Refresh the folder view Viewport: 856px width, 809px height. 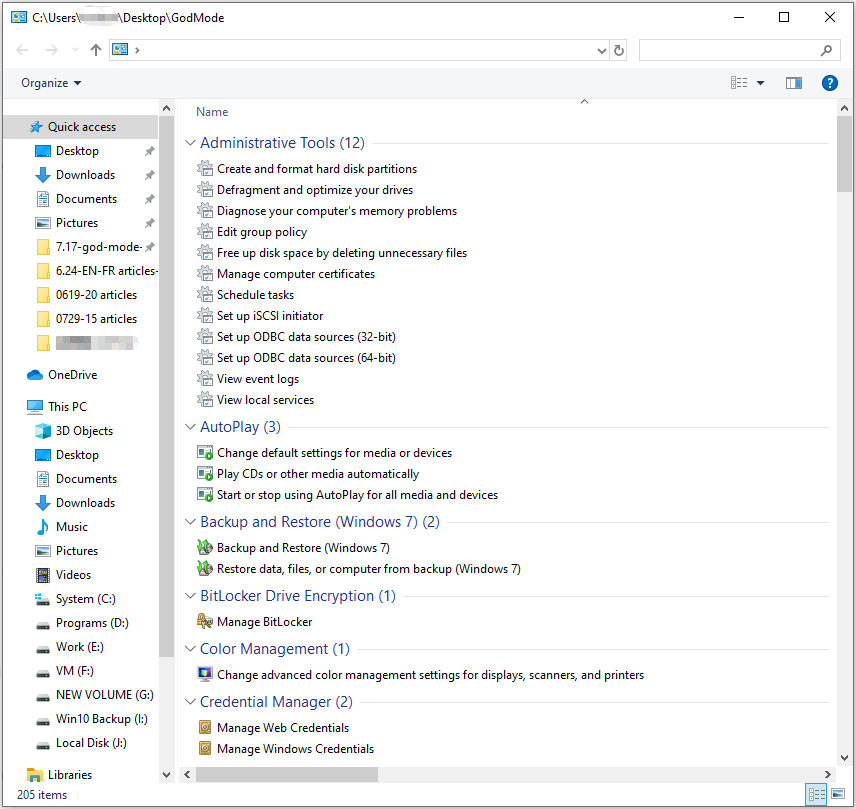[x=619, y=50]
